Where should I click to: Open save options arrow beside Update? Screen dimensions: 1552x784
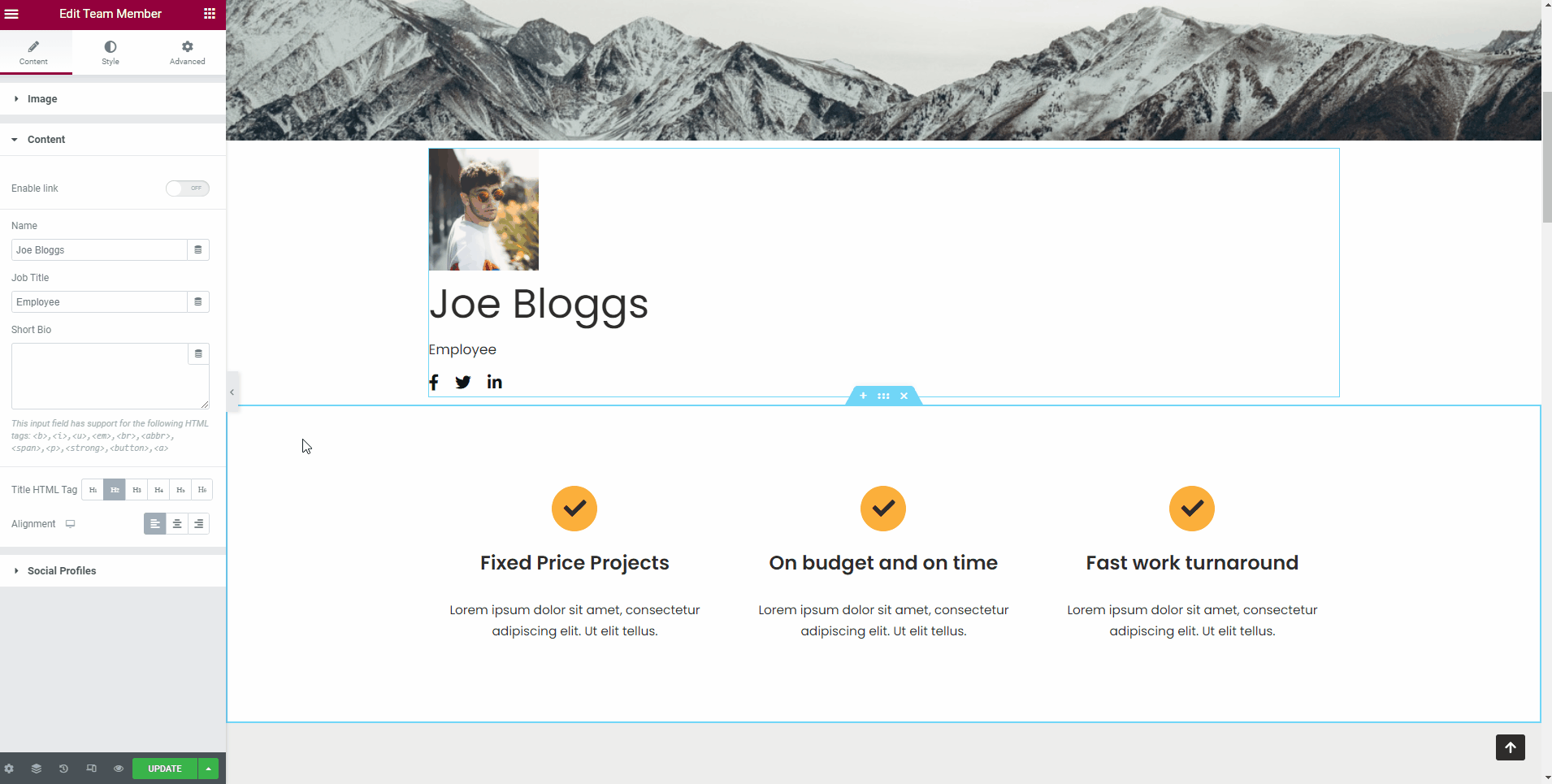coord(209,769)
